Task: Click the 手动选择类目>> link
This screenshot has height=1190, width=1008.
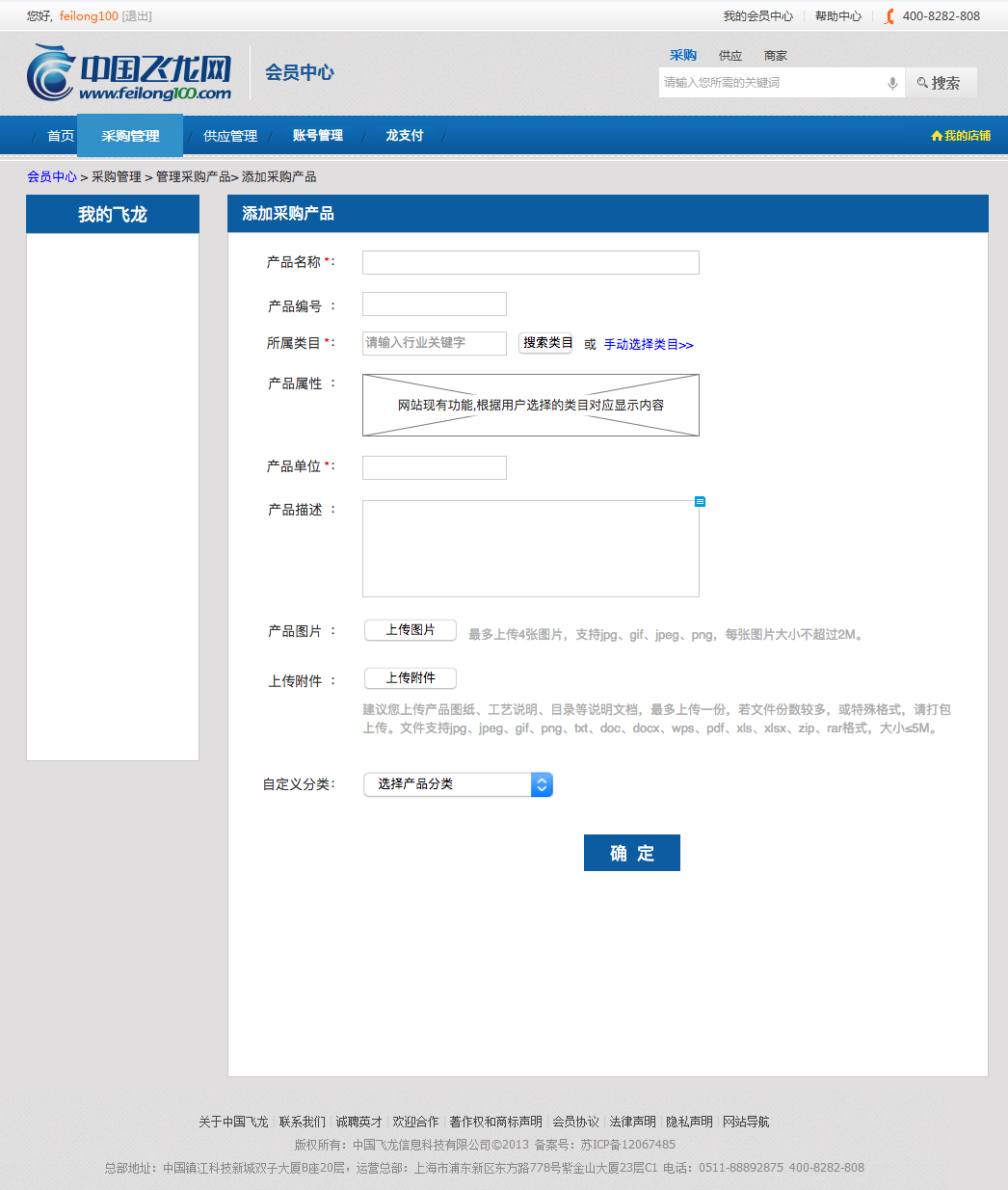Action: pos(649,345)
